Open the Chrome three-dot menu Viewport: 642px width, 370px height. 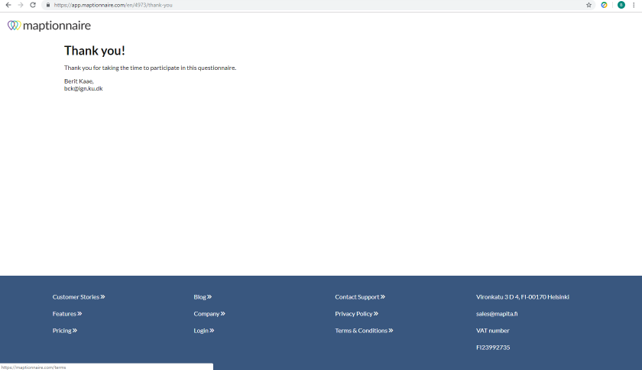(x=633, y=5)
